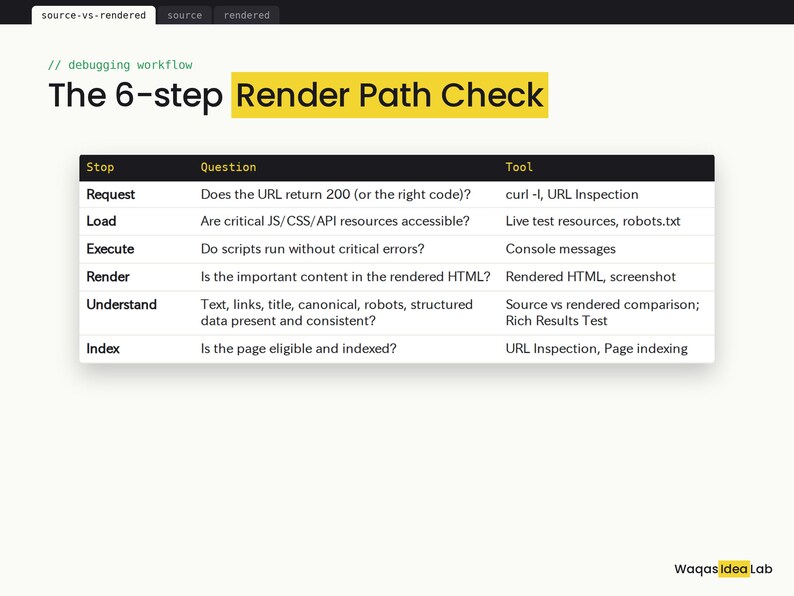Click 'Rendered HTML, screenshot' tool cell
The image size is (794, 596).
click(x=590, y=277)
